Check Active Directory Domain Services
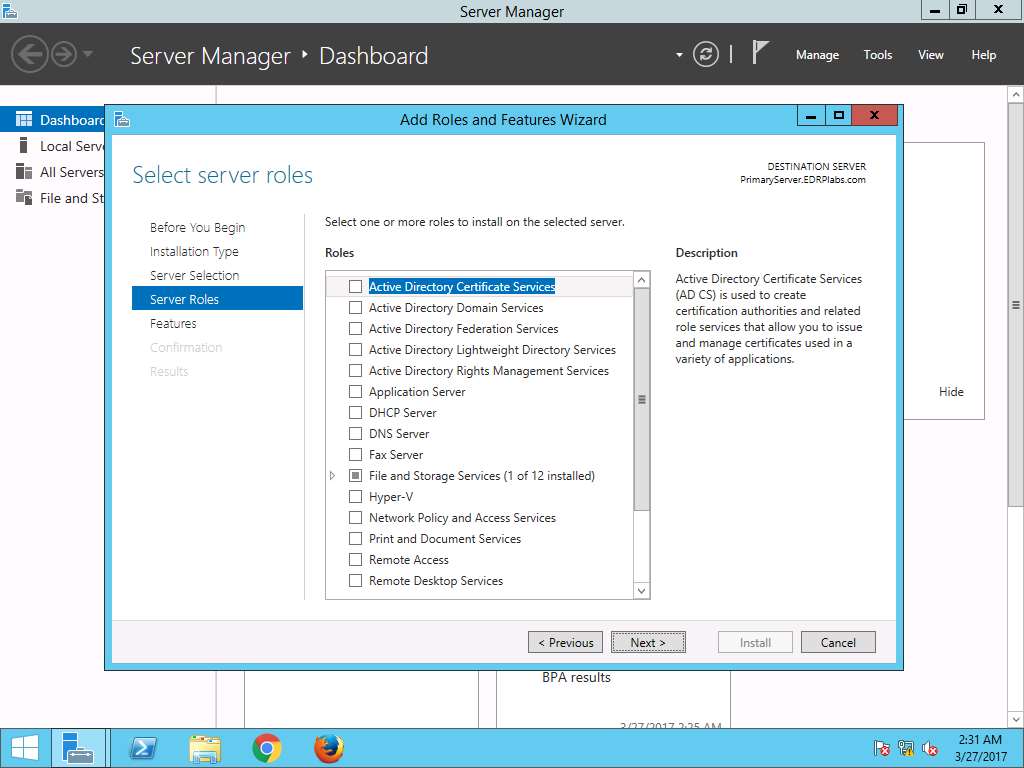The height and width of the screenshot is (768, 1024). tap(355, 307)
